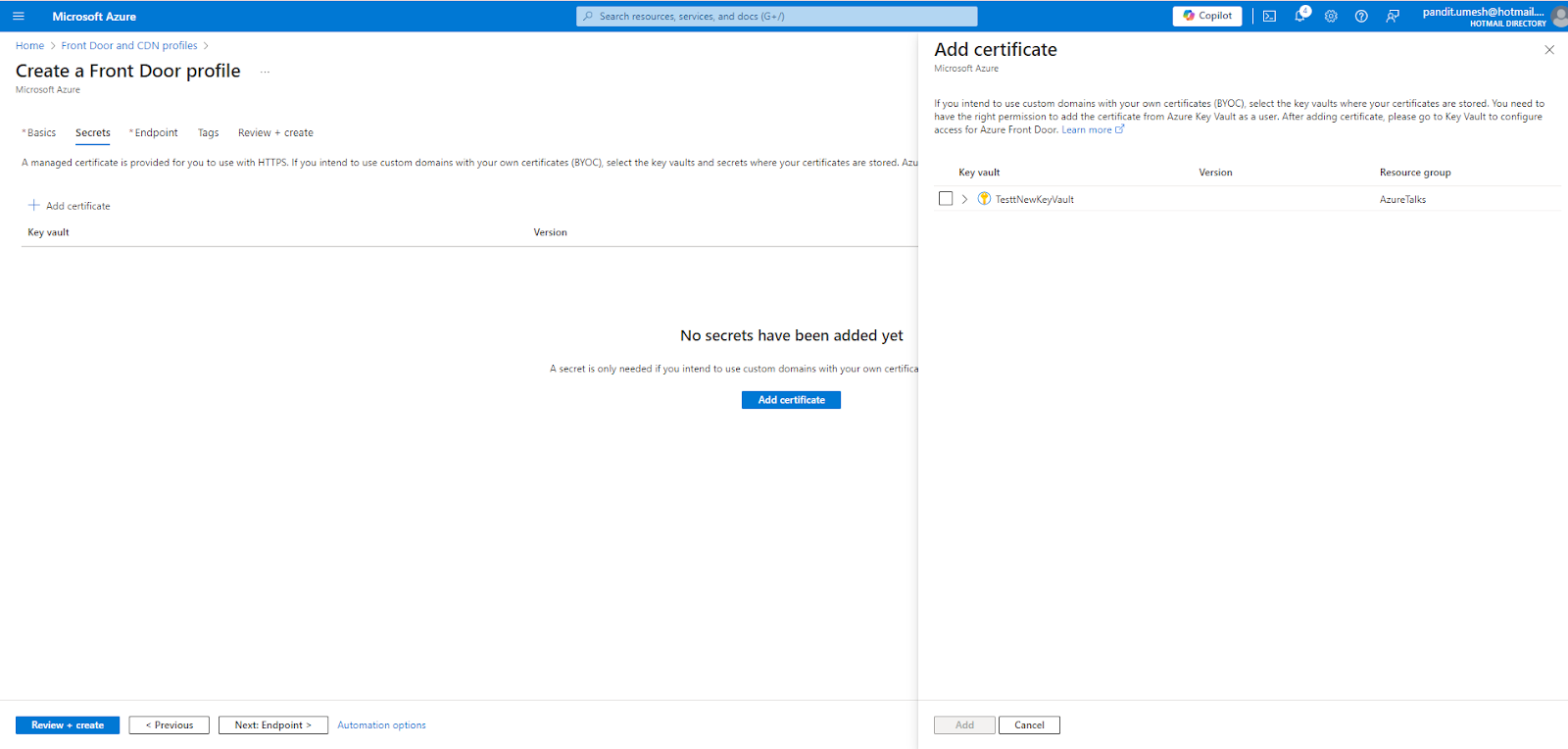1568x749 pixels.
Task: Click the Home breadcrumb link
Action: point(29,45)
